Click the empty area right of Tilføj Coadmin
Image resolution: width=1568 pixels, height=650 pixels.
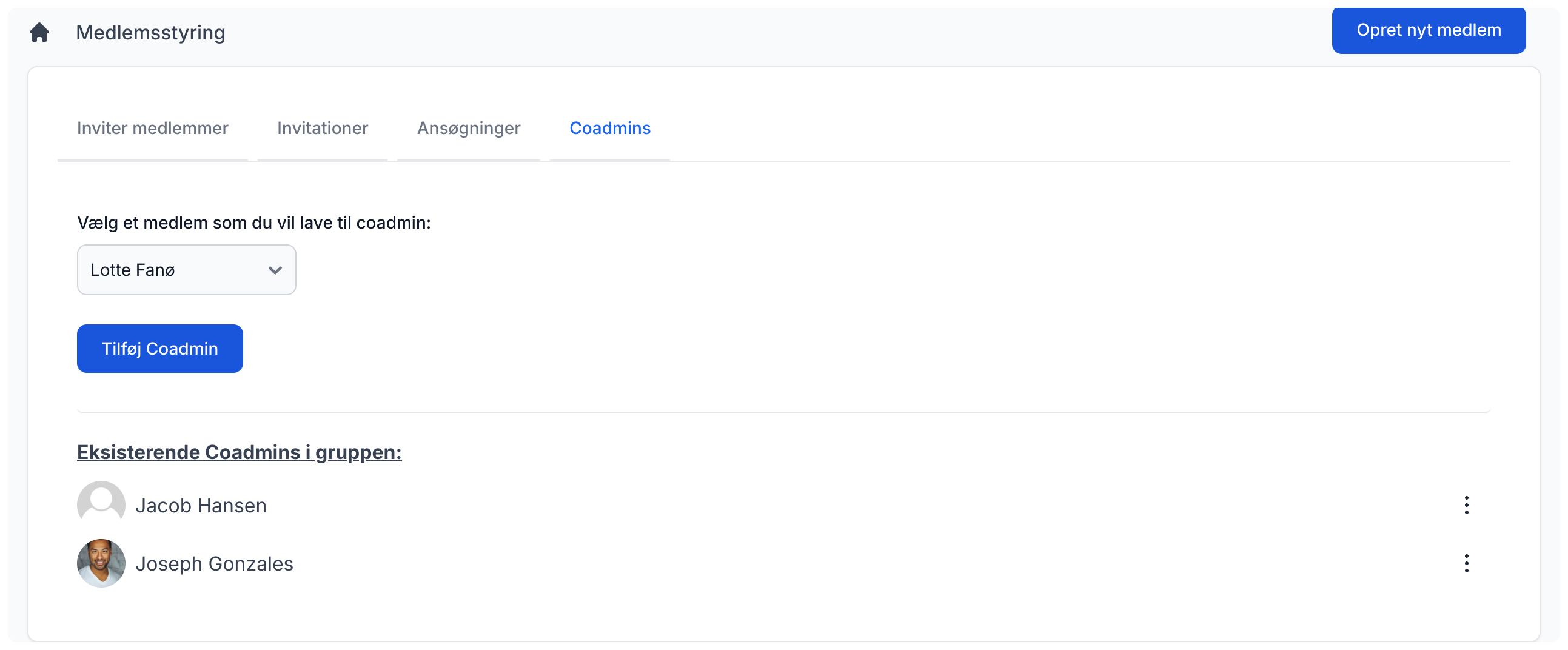tap(731, 349)
